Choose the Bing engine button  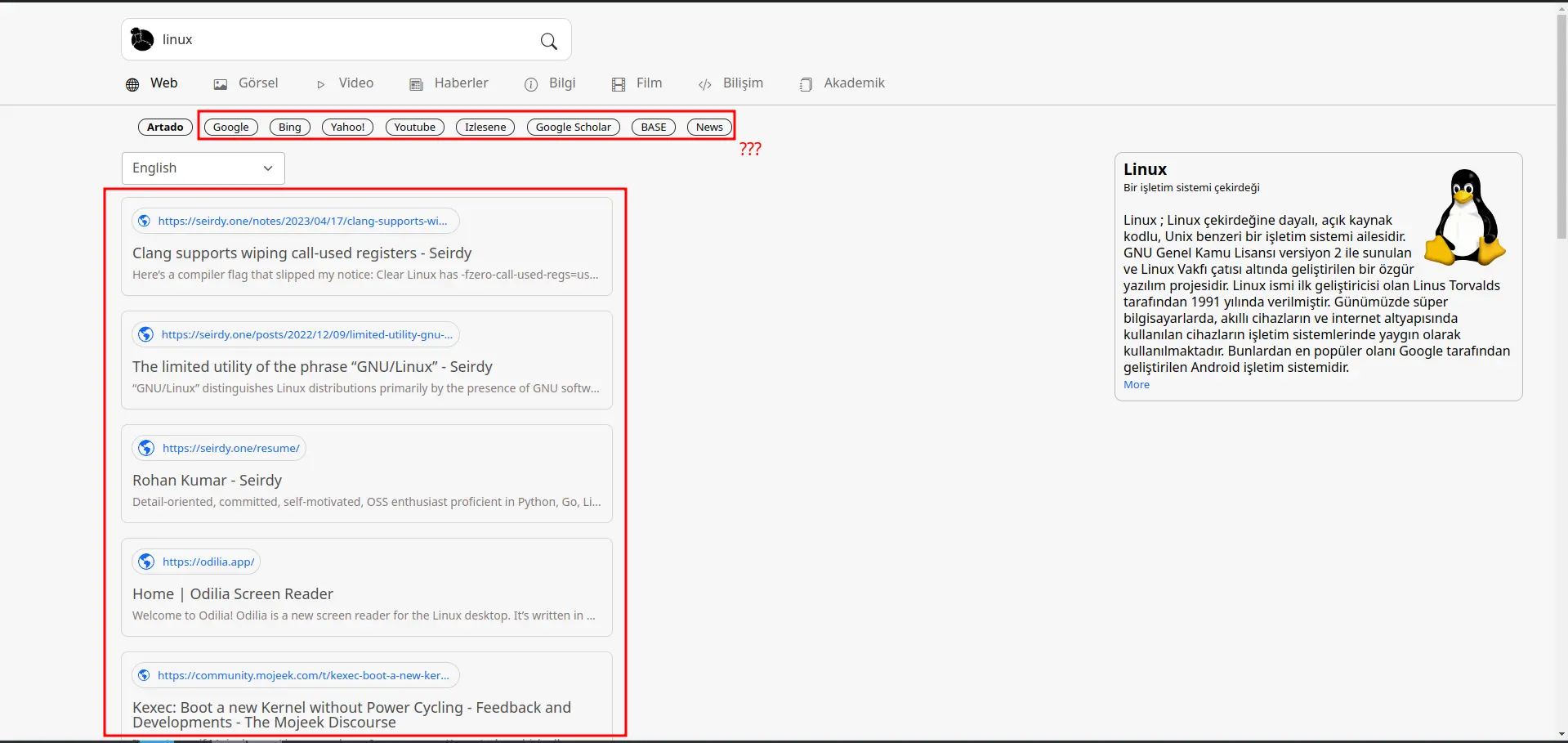pos(290,127)
